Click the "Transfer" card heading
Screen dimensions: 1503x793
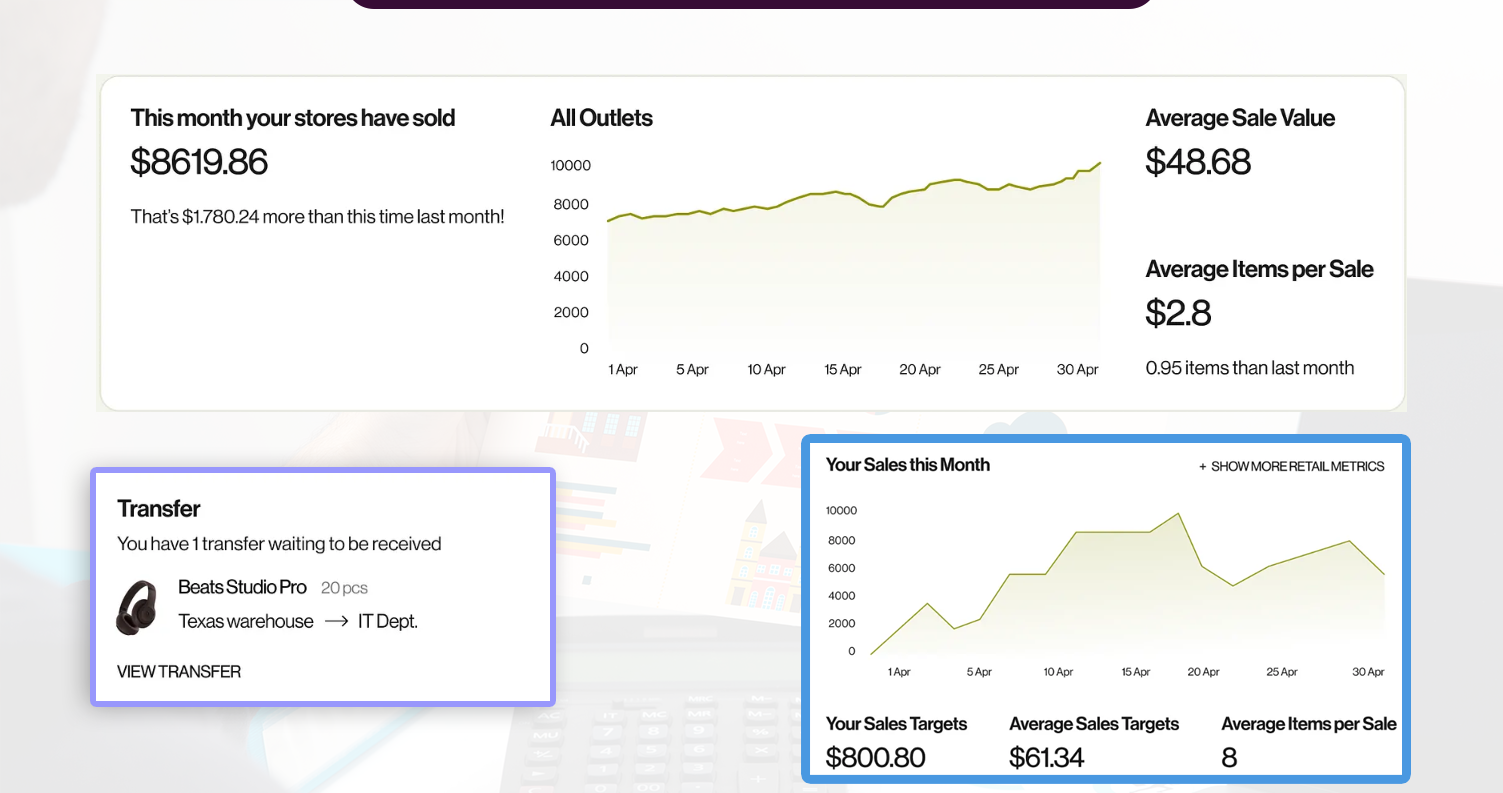pyautogui.click(x=158, y=508)
